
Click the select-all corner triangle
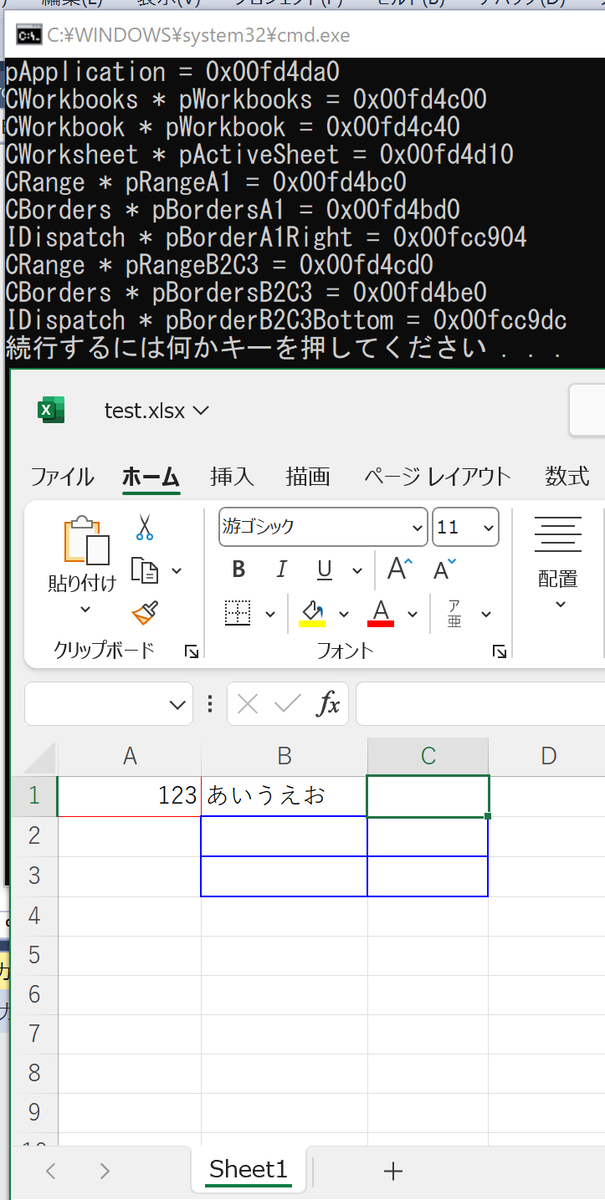pos(40,756)
